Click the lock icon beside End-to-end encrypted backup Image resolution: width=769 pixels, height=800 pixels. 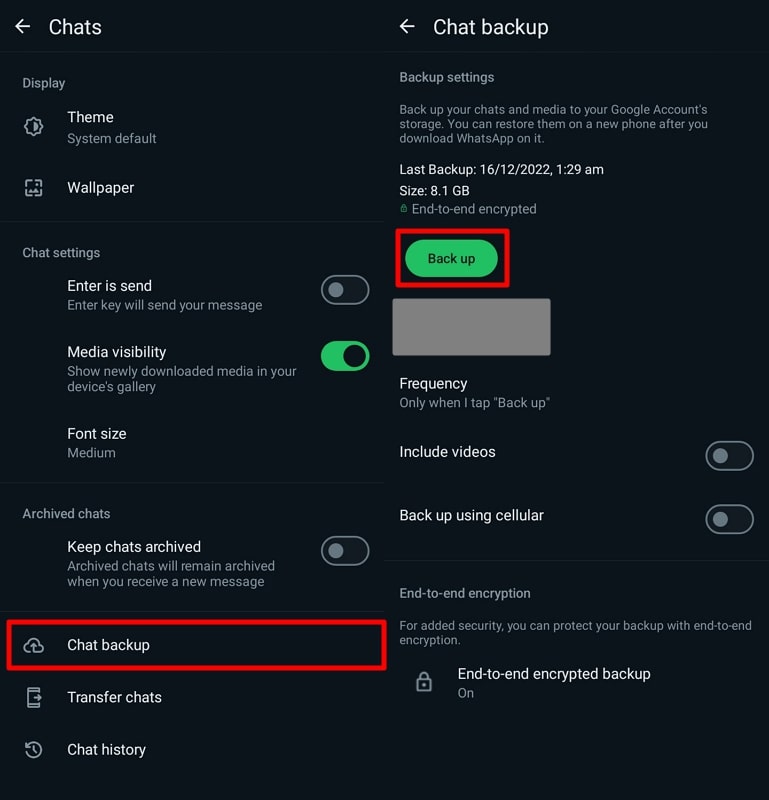424,681
